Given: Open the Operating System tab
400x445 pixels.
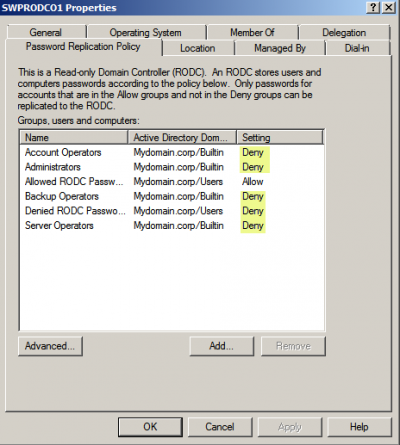Looking at the screenshot, I should pyautogui.click(x=146, y=32).
